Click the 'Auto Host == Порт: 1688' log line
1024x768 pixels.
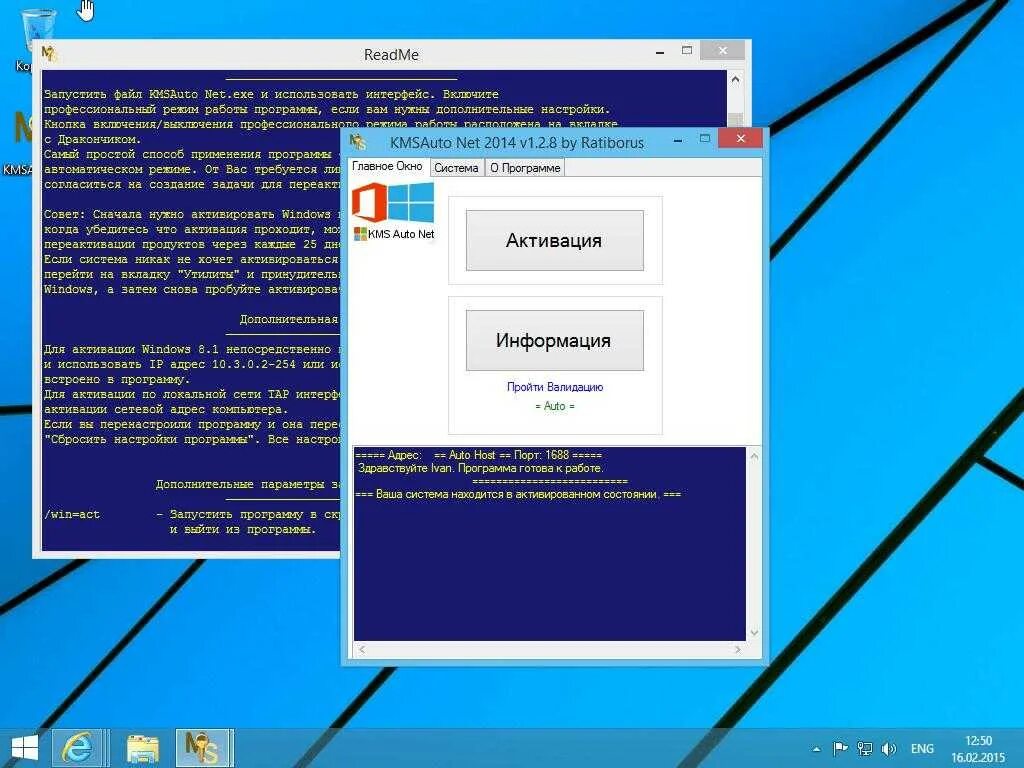(479, 455)
